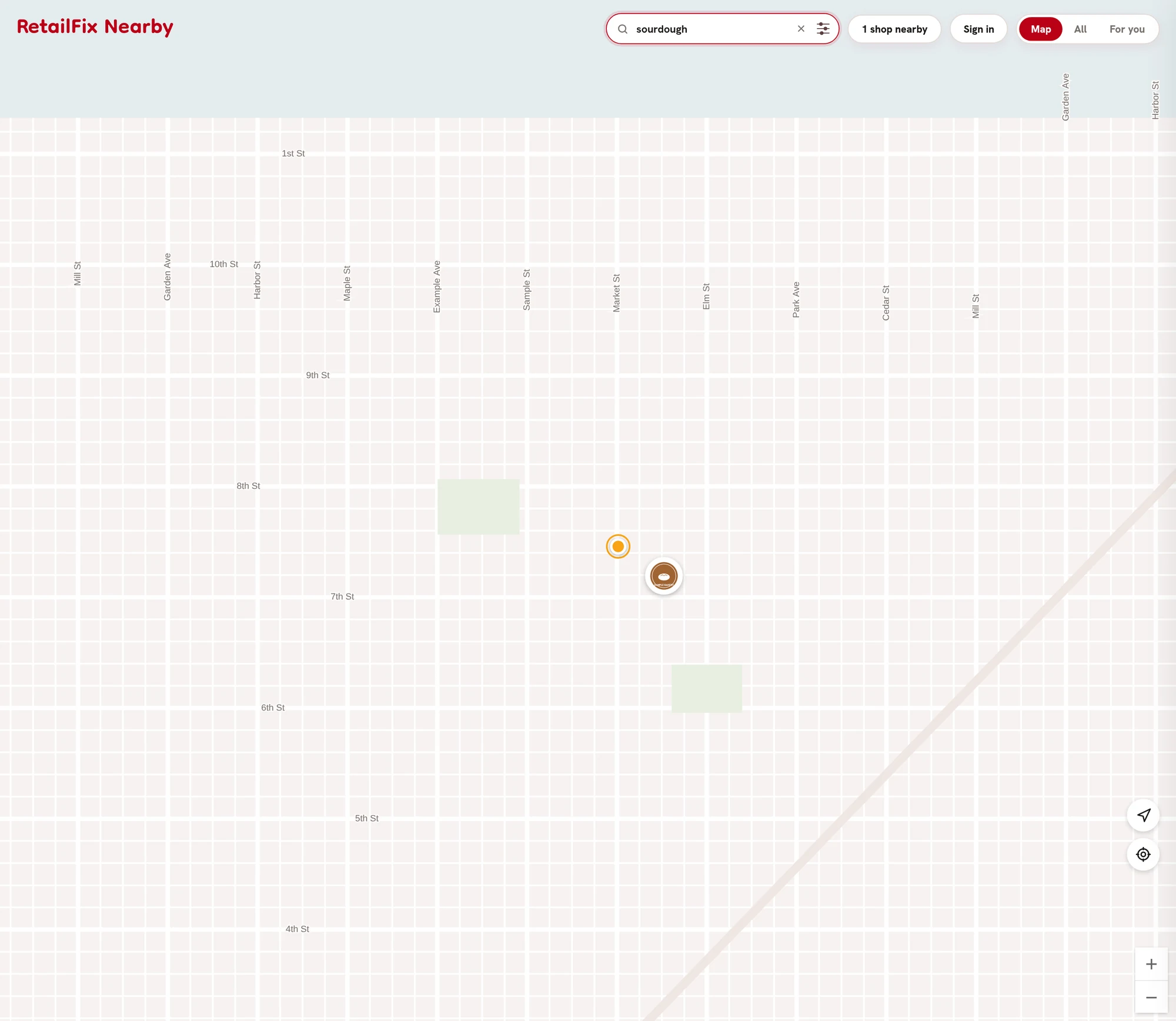The image size is (1176, 1021).
Task: Click the 7th St map label
Action: [342, 596]
